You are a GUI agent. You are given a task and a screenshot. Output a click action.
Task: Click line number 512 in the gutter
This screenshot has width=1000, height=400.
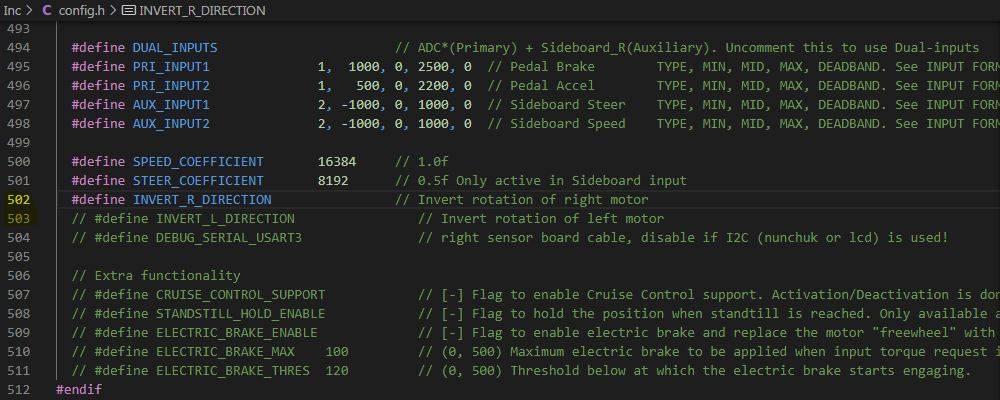click(18, 389)
